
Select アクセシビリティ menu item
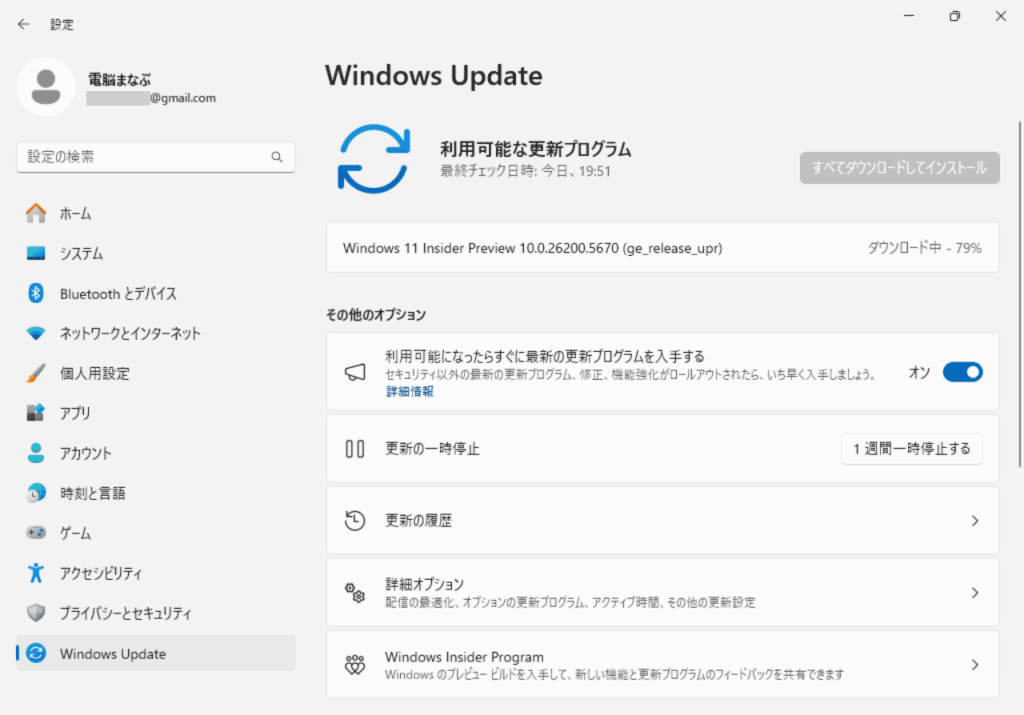156,573
